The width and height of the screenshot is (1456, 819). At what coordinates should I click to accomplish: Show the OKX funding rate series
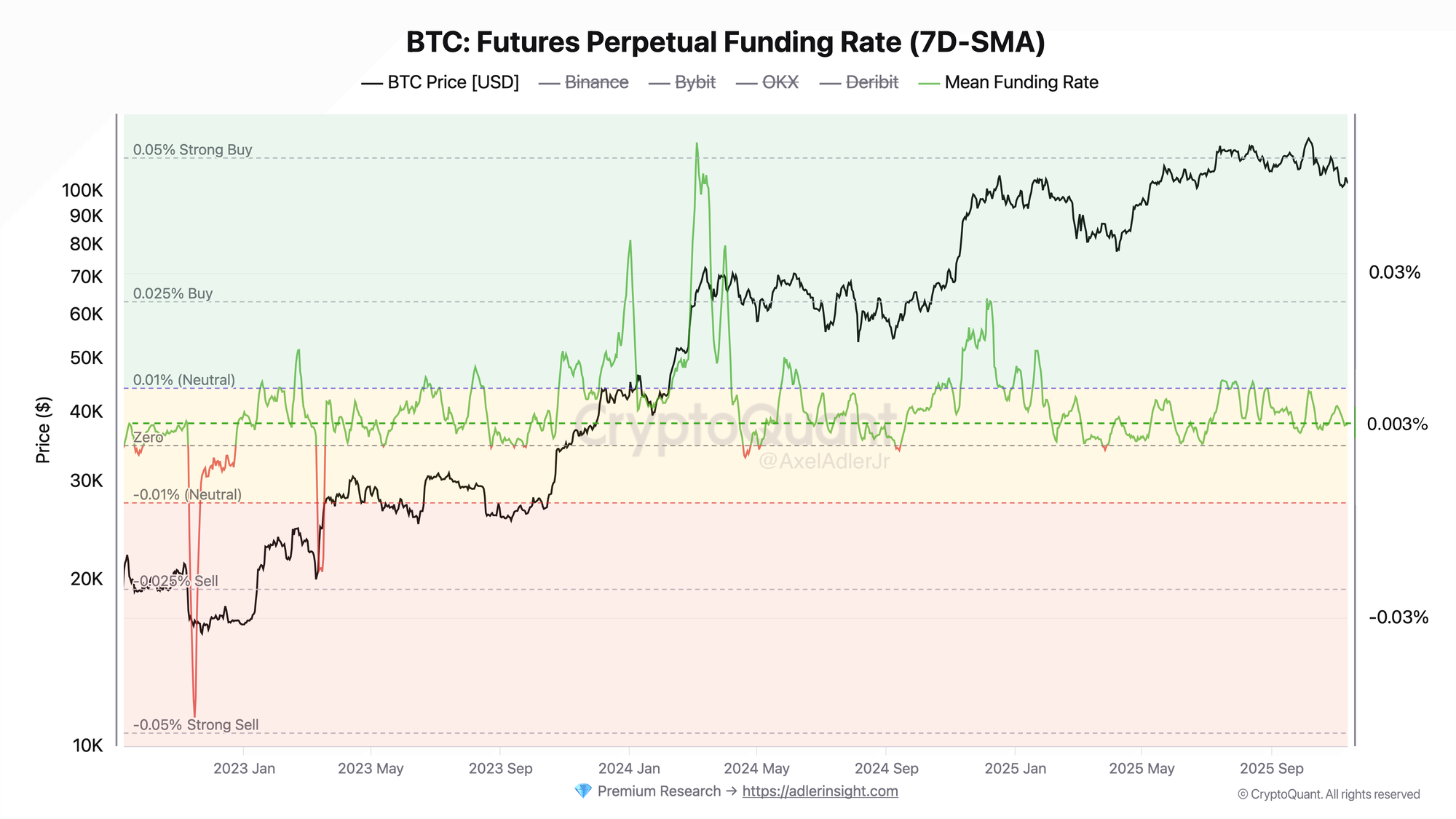tap(767, 82)
